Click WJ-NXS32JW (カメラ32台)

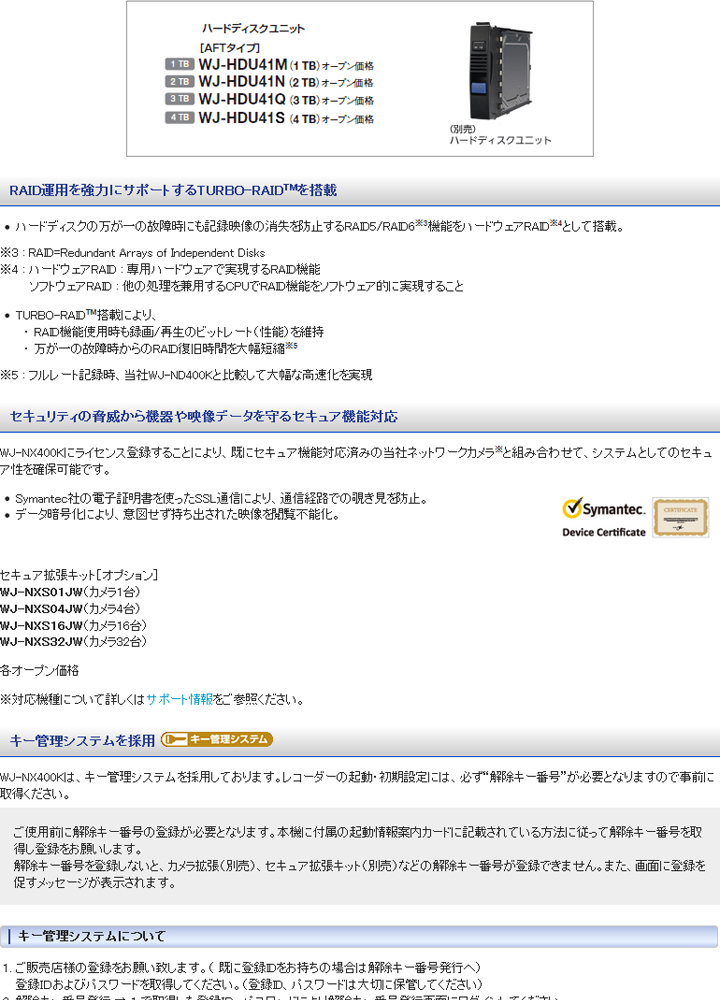pos(73,642)
